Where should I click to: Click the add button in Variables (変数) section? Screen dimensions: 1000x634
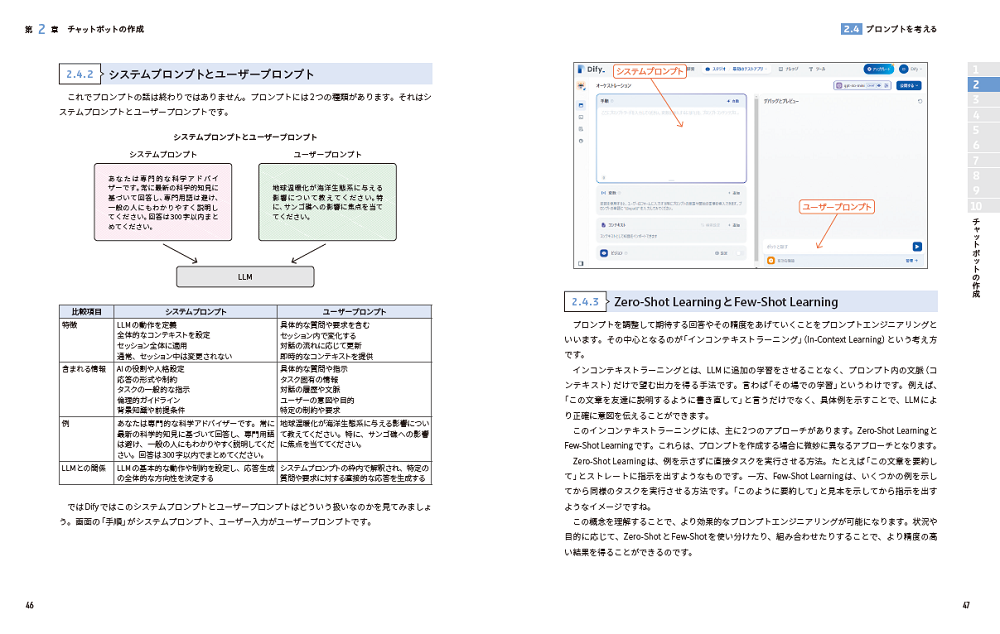tap(736, 192)
